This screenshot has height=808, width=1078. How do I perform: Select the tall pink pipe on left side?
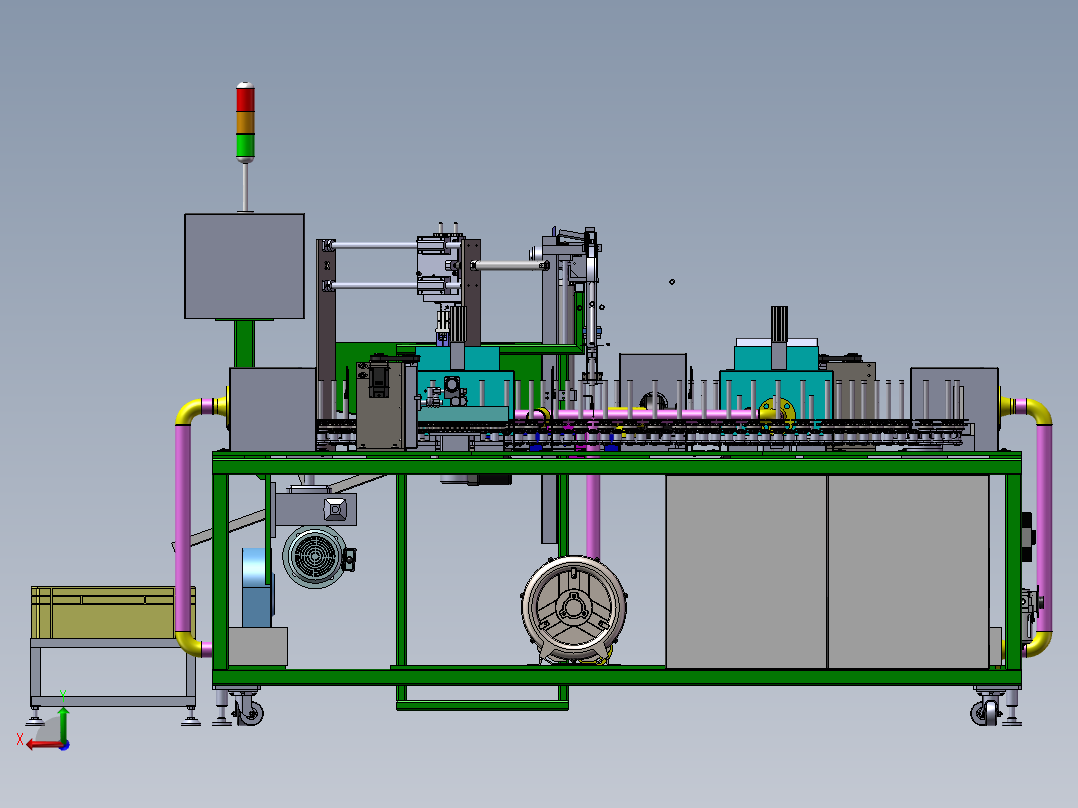(x=183, y=528)
